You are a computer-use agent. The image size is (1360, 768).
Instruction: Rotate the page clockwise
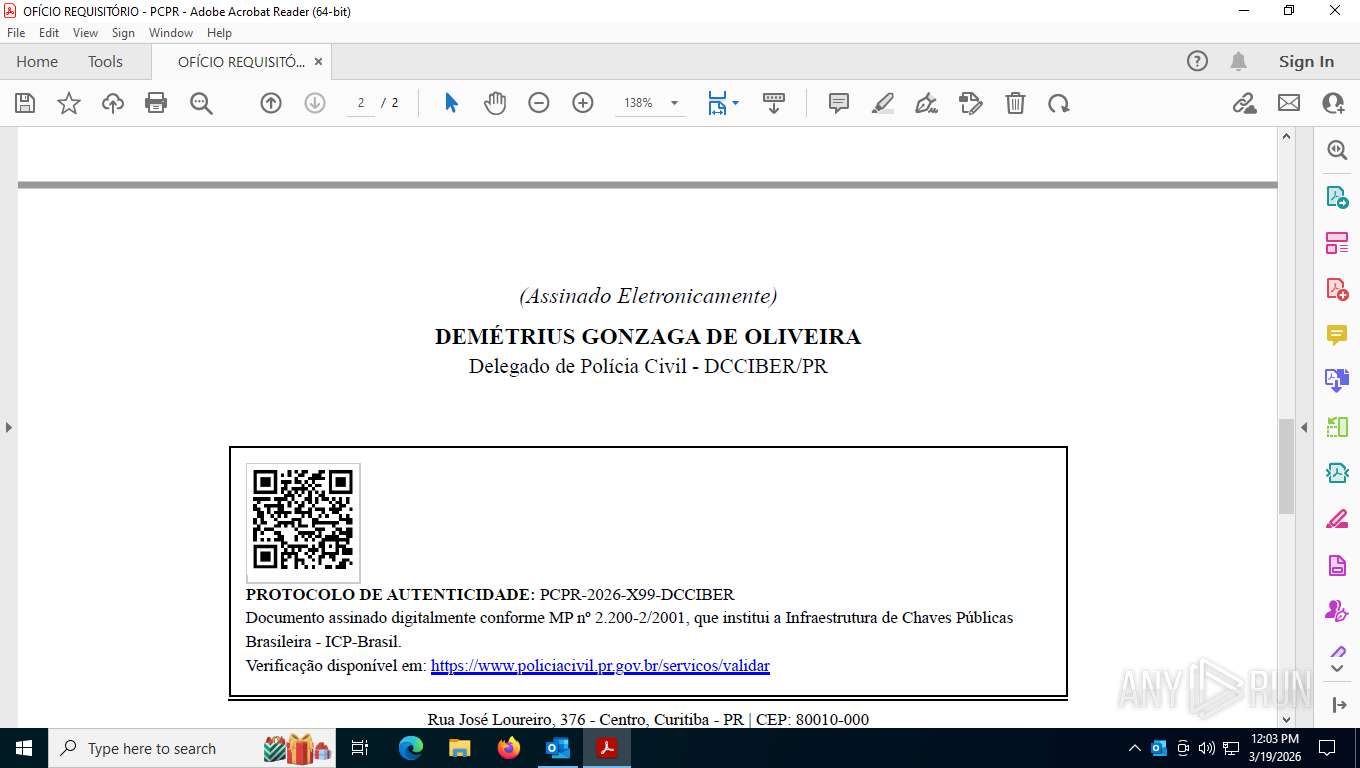tap(1059, 103)
